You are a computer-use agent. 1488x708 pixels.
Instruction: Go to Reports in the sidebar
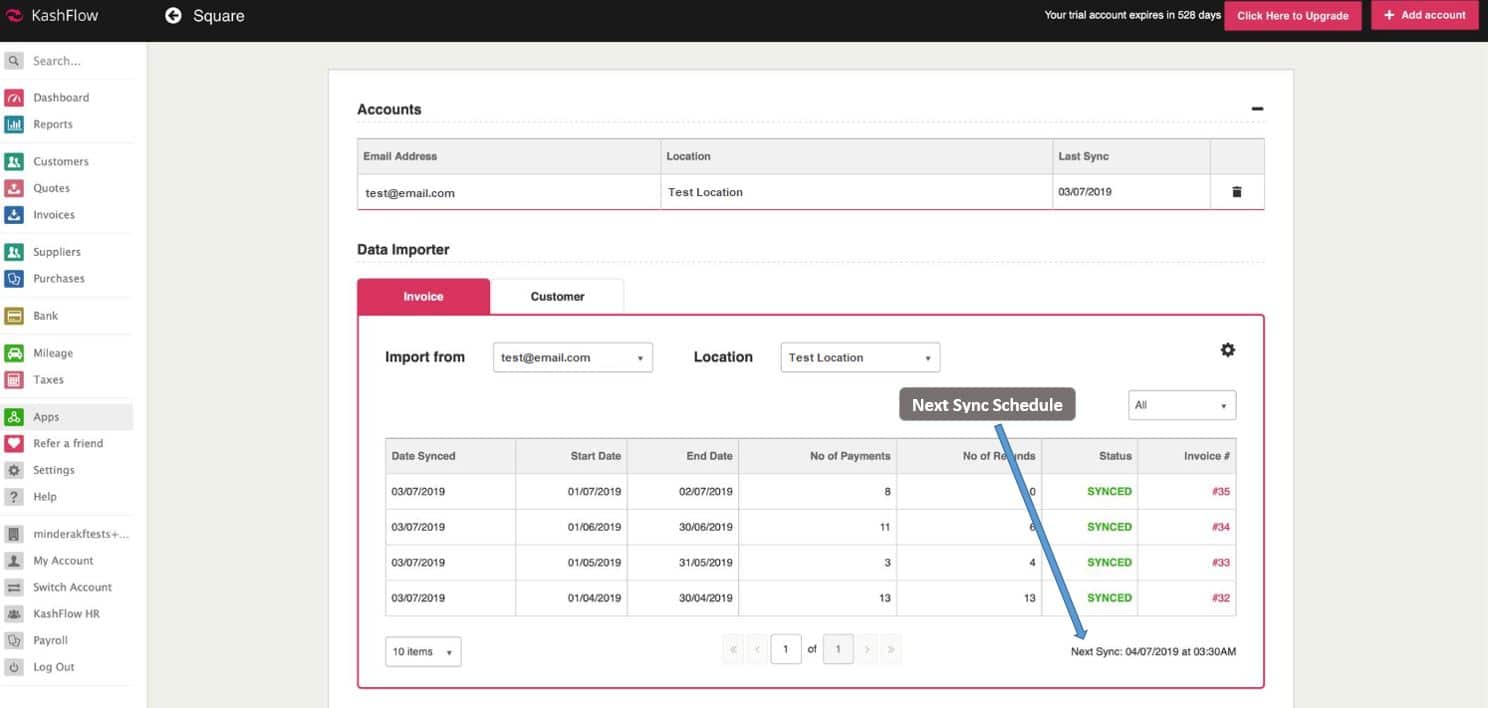[52, 125]
